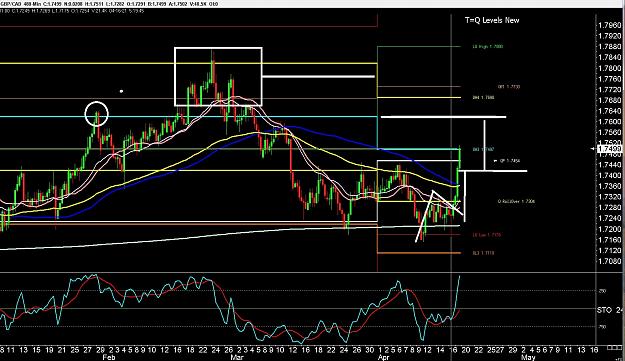Image resolution: width=625 pixels, height=361 pixels.
Task: Click the 1.7600 price axis label
Action: [610, 122]
